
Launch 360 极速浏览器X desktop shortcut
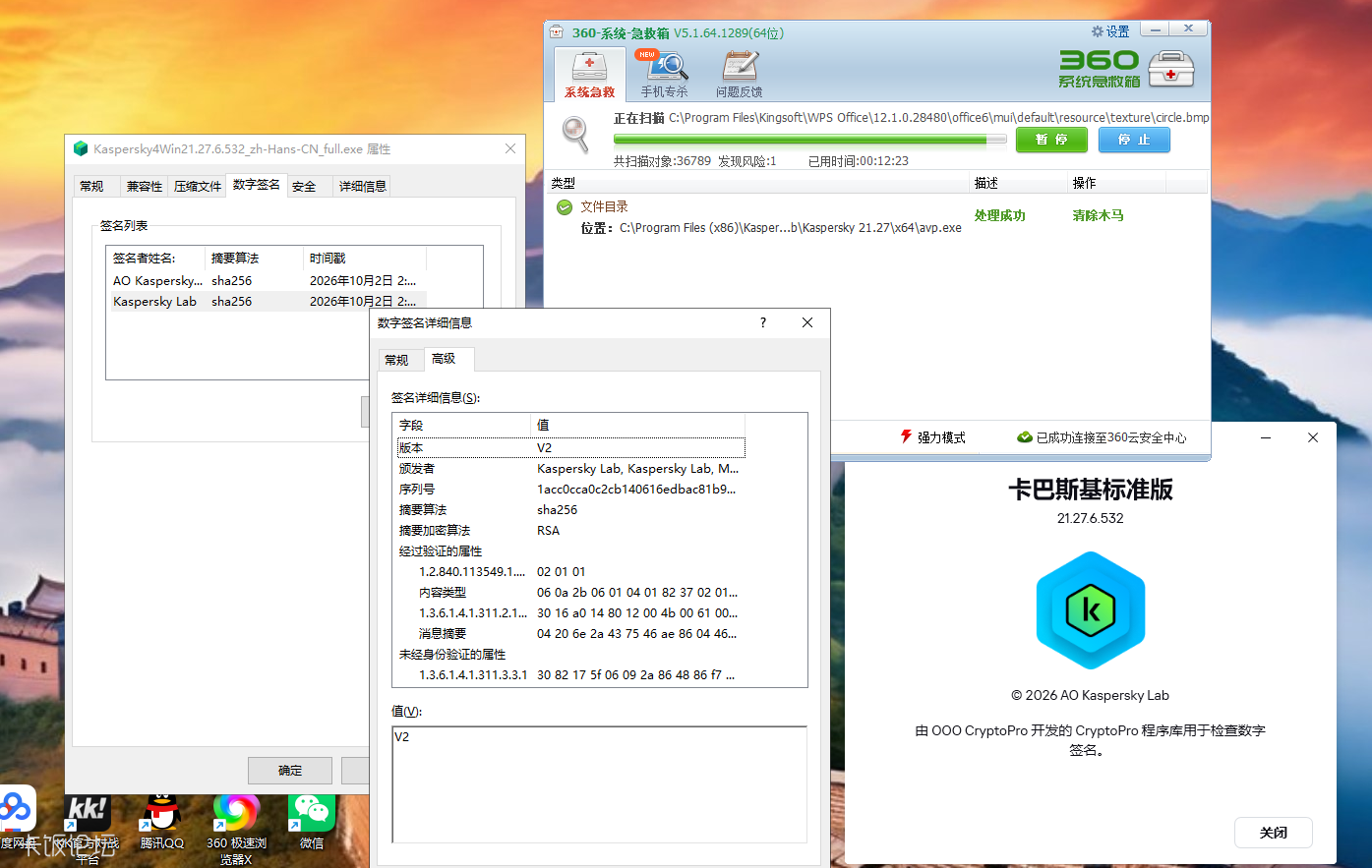click(236, 829)
